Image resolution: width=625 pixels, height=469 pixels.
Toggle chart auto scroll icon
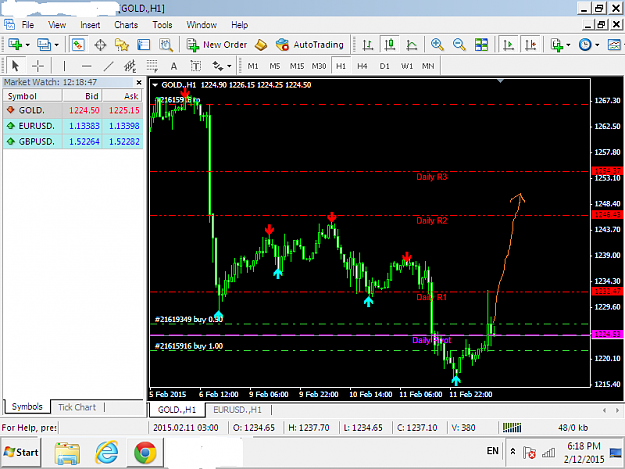click(508, 45)
